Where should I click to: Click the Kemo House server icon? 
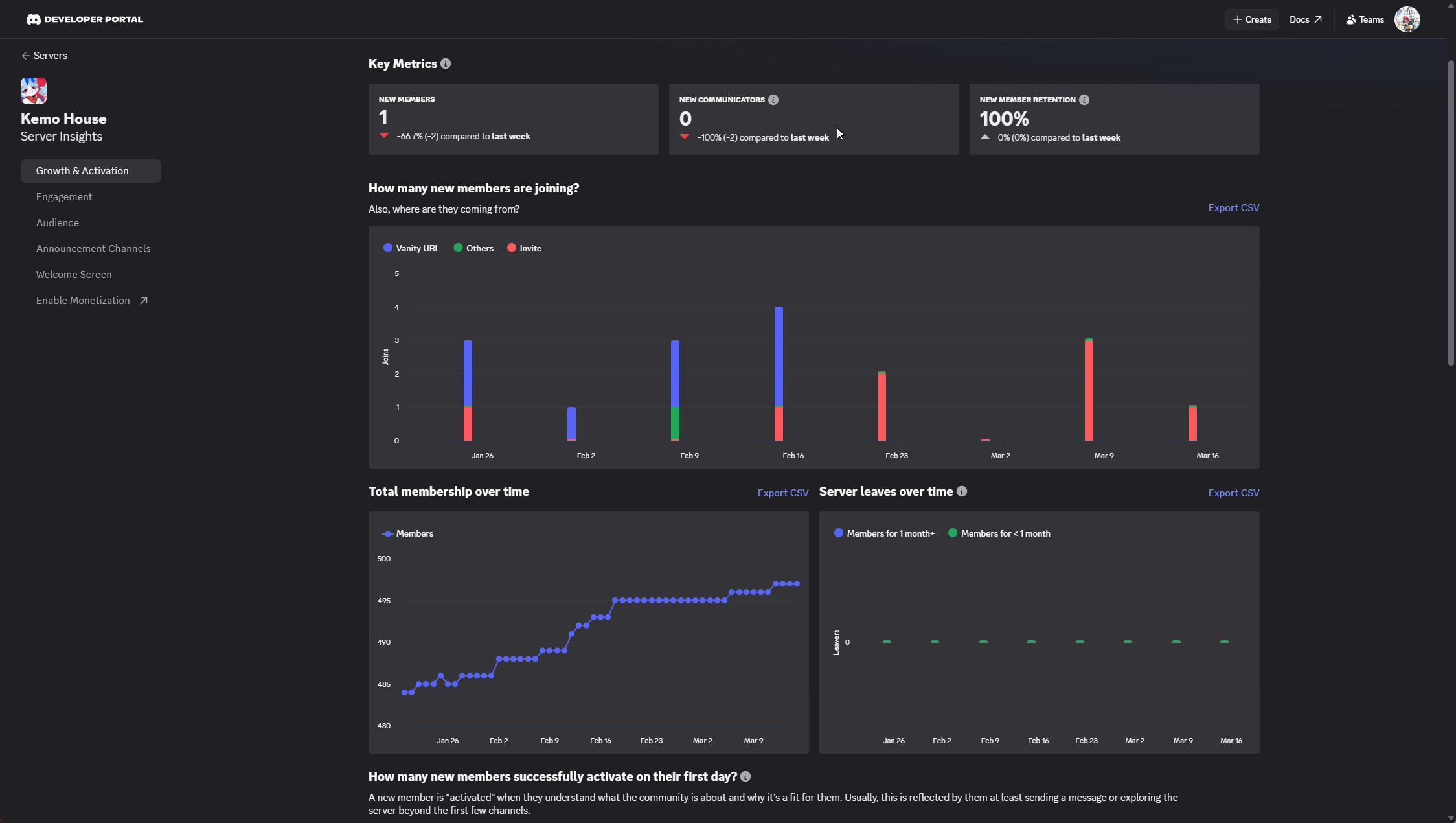click(x=34, y=91)
